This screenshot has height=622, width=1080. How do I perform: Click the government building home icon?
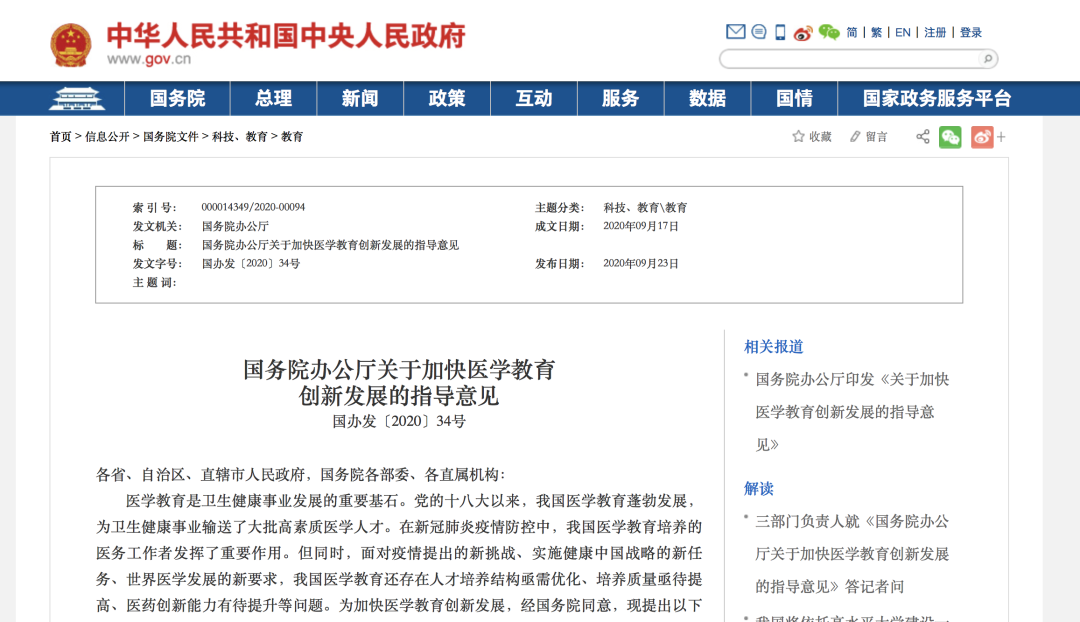click(76, 99)
